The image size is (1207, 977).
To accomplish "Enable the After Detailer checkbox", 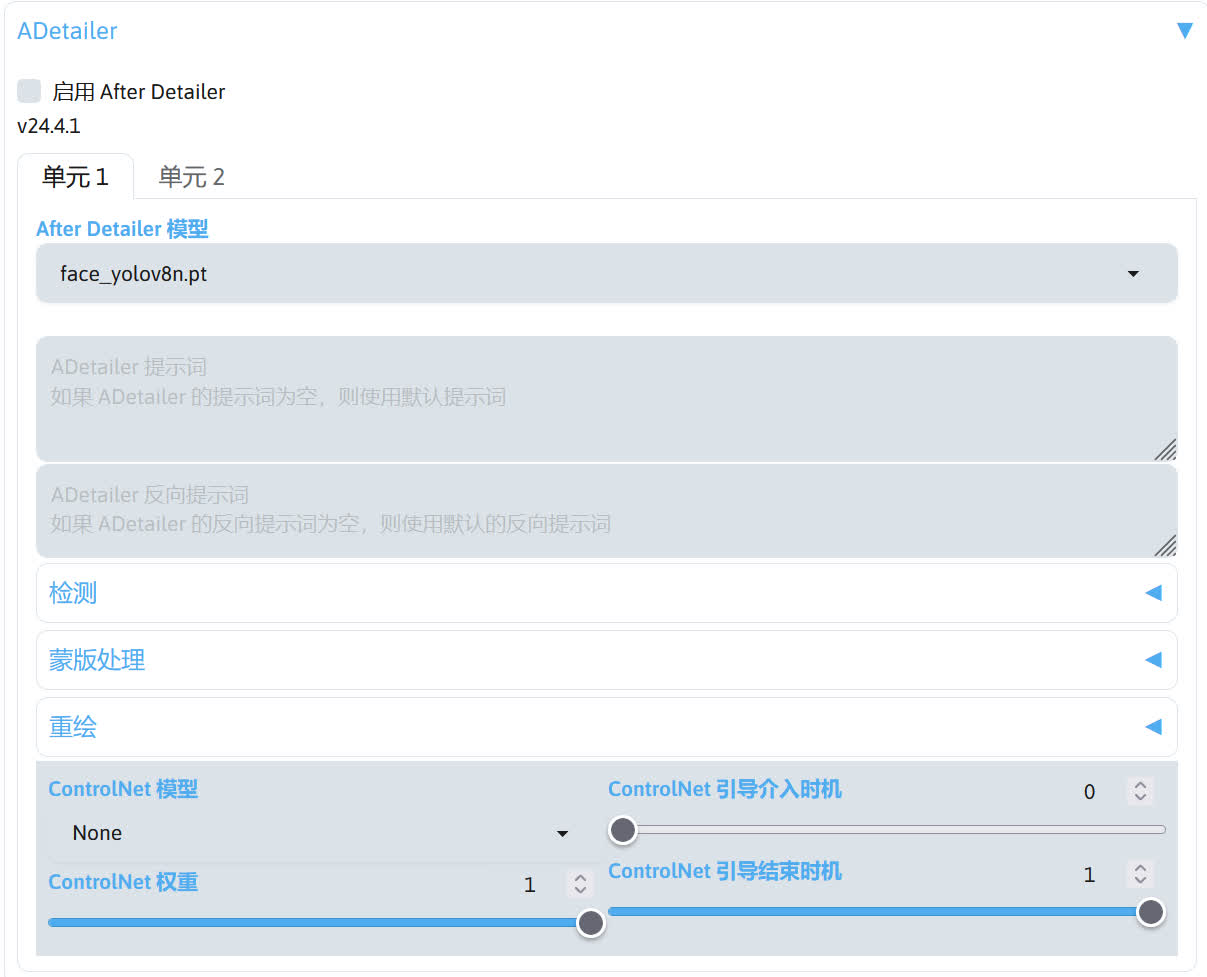I will 30,91.
